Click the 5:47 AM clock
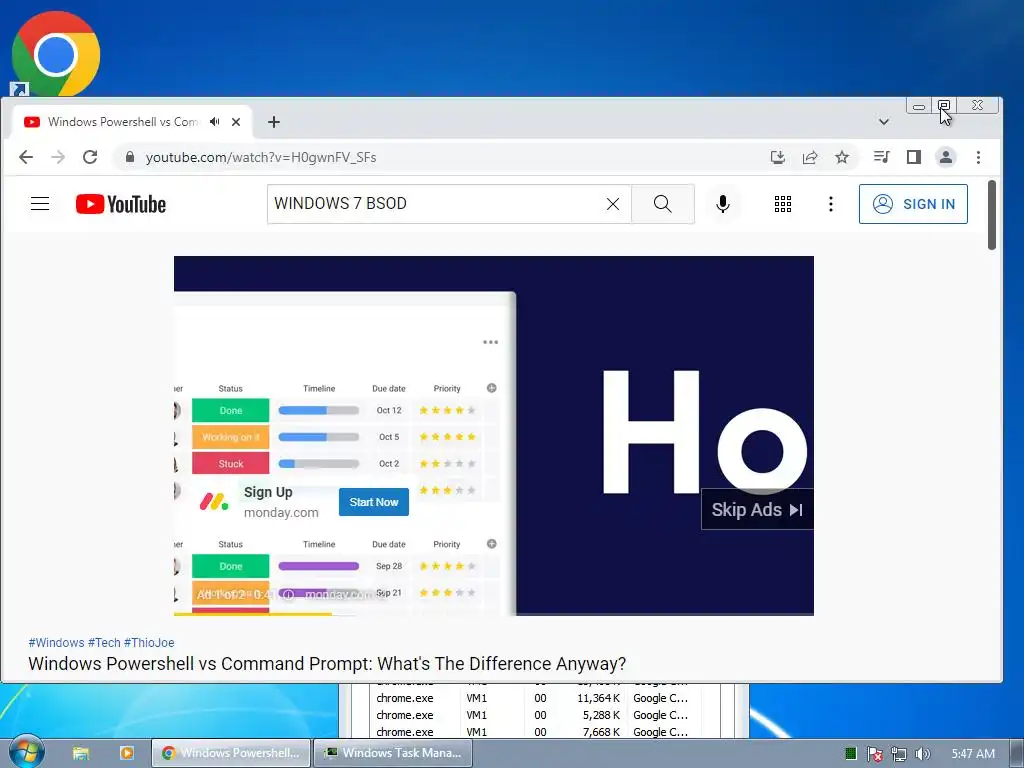The image size is (1024, 768). pos(972,754)
